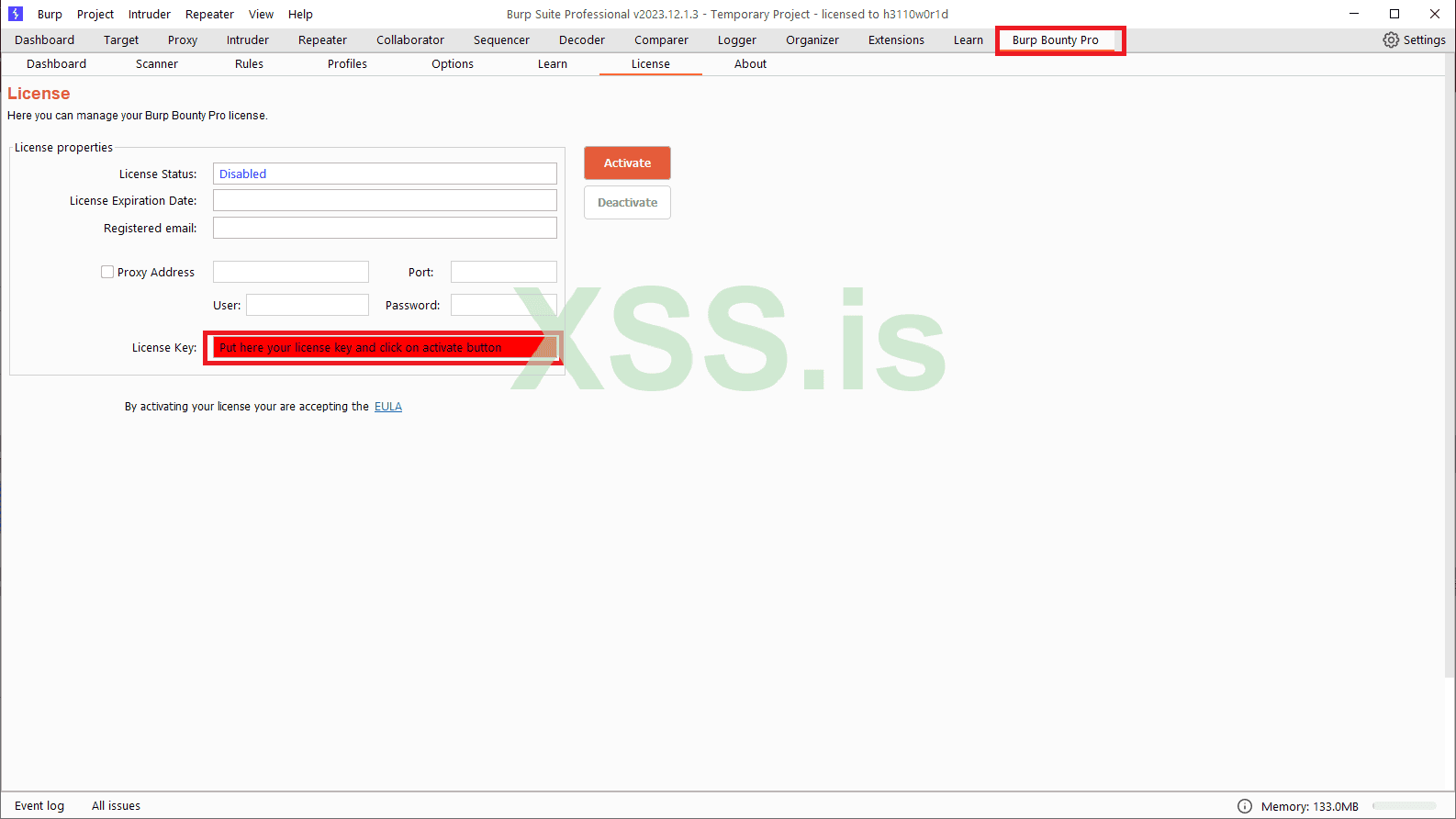
Task: Open the Options sub-tab
Action: click(453, 63)
